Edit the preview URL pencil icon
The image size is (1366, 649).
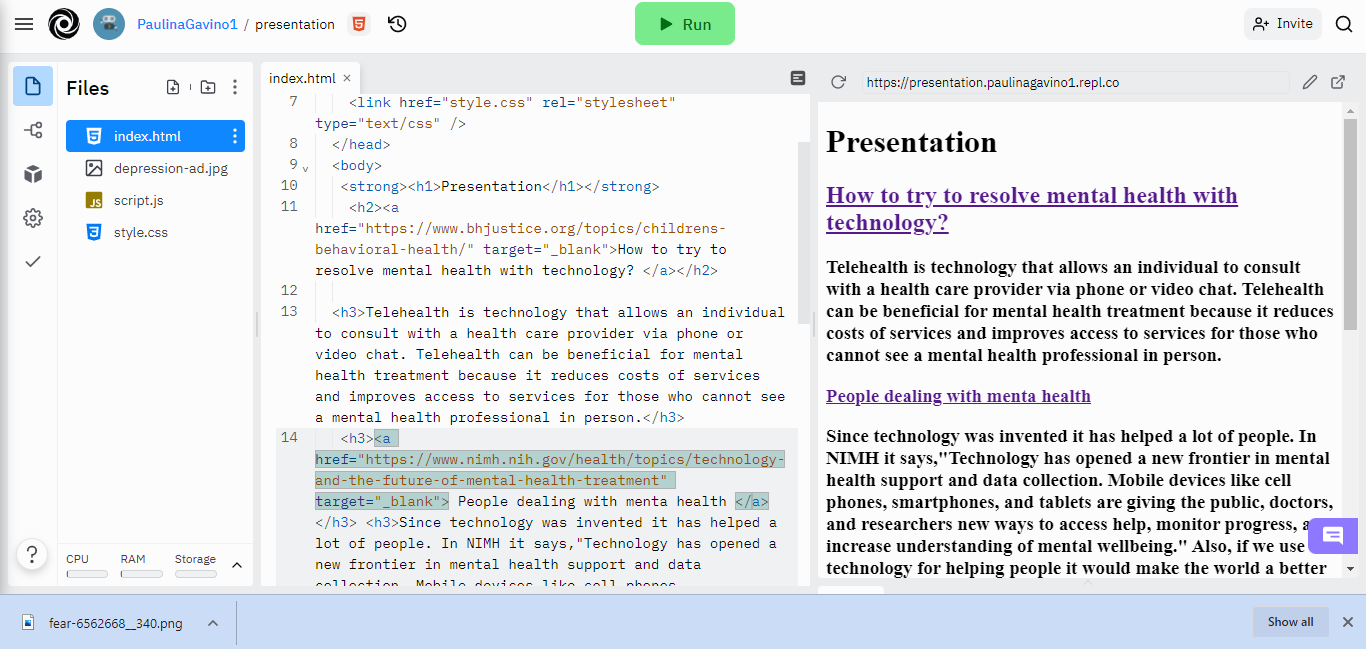[1310, 82]
